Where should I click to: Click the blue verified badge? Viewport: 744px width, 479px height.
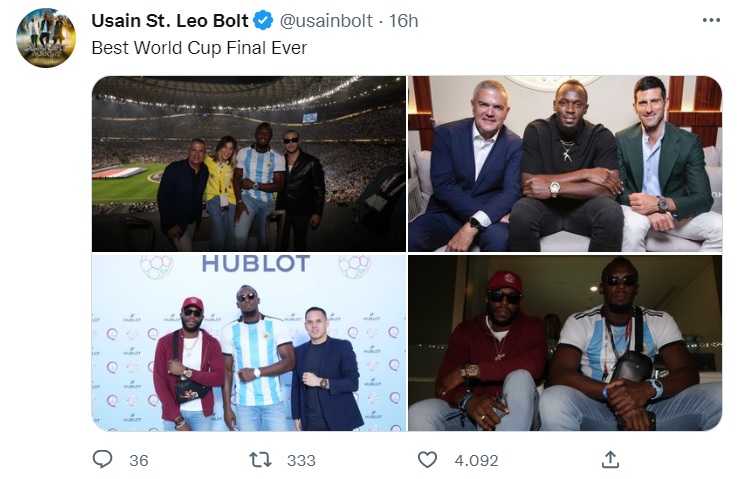point(264,21)
